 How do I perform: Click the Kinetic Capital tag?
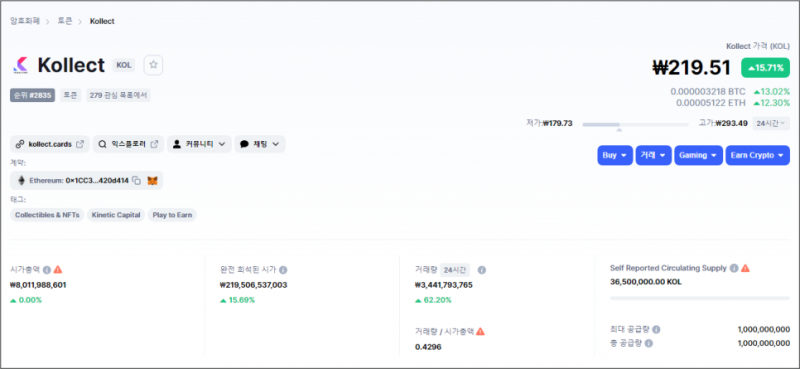[x=116, y=215]
